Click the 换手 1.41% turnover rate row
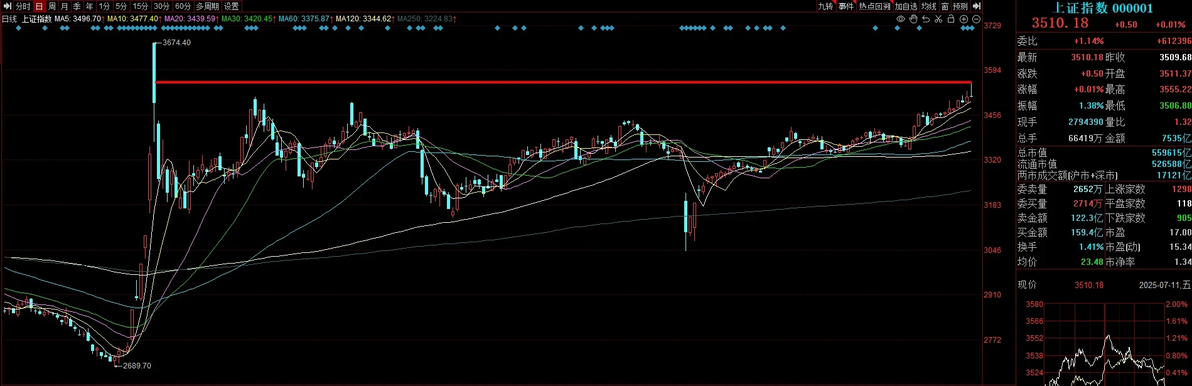Viewport: 1192px width, 386px height. tap(1060, 247)
